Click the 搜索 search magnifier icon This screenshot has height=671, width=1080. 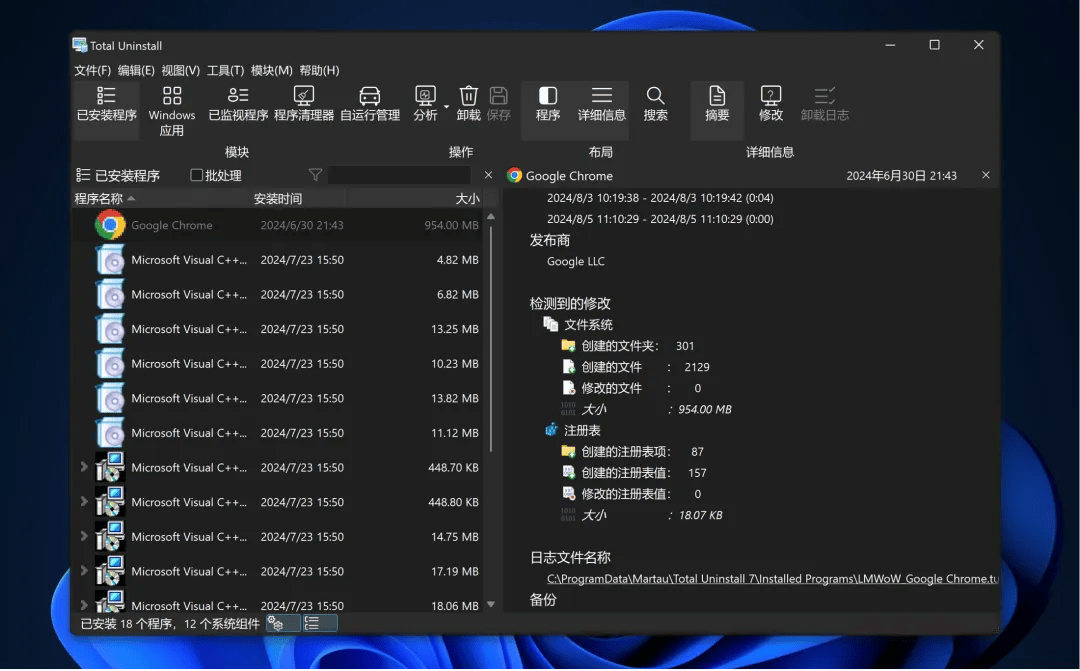click(x=655, y=103)
